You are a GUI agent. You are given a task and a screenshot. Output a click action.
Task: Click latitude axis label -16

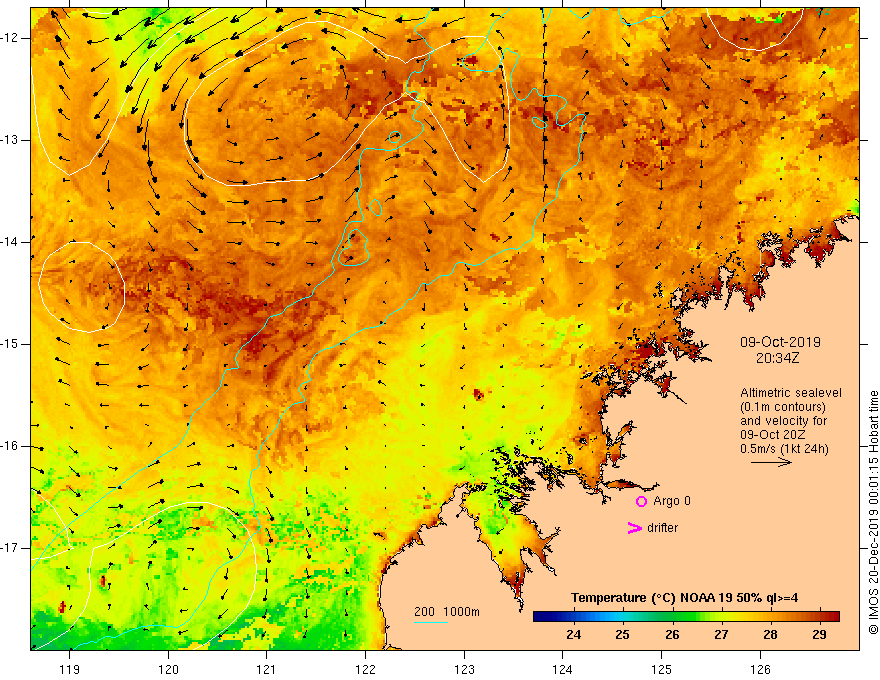11,446
